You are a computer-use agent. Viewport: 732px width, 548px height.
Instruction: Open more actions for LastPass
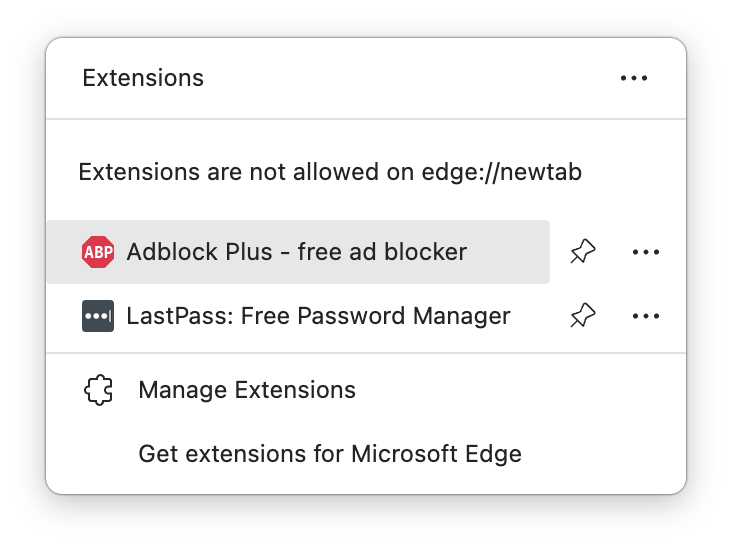[646, 317]
